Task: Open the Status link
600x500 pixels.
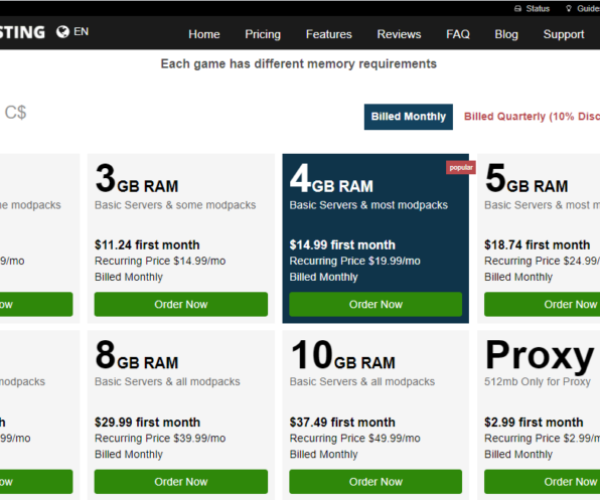Action: (537, 8)
